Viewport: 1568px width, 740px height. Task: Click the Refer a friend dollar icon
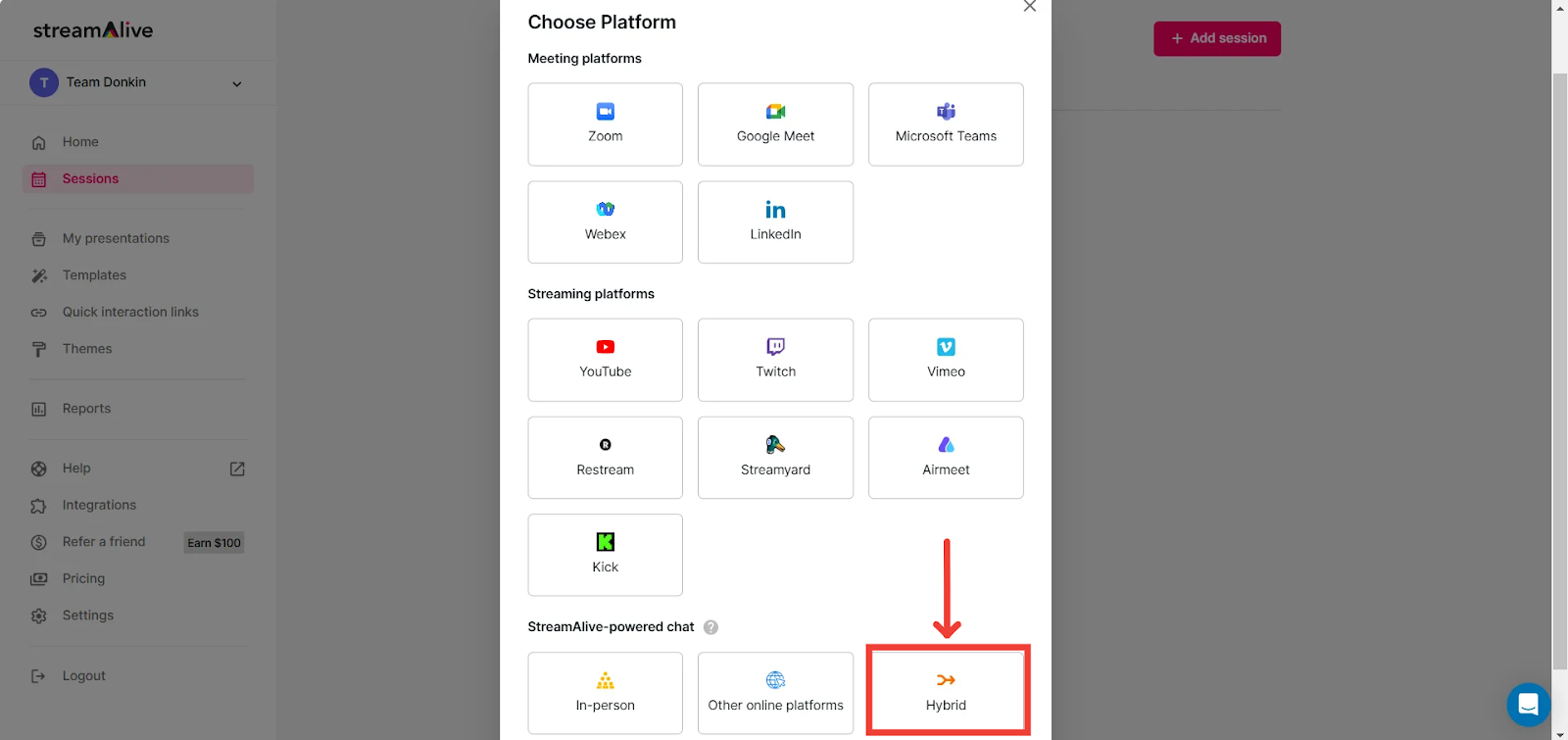coord(39,543)
